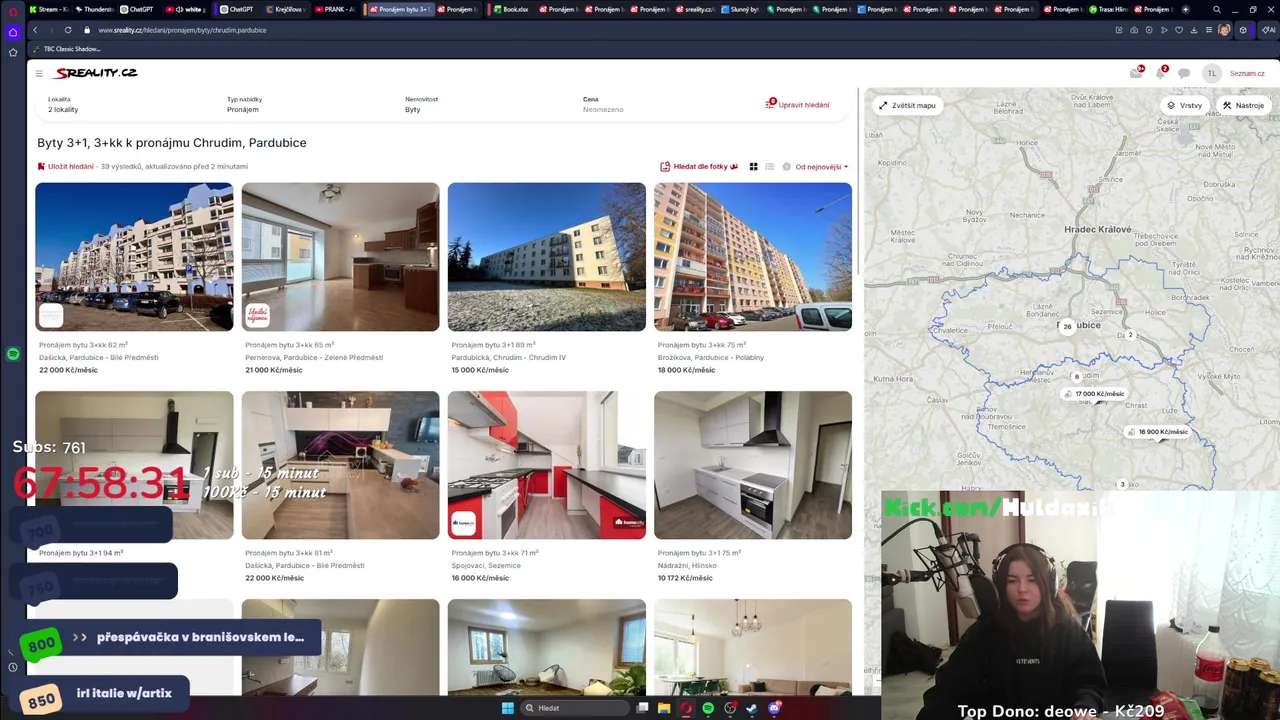Click the 17 000 Kč/měsíc map marker
1280x720 pixels.
(x=1095, y=394)
